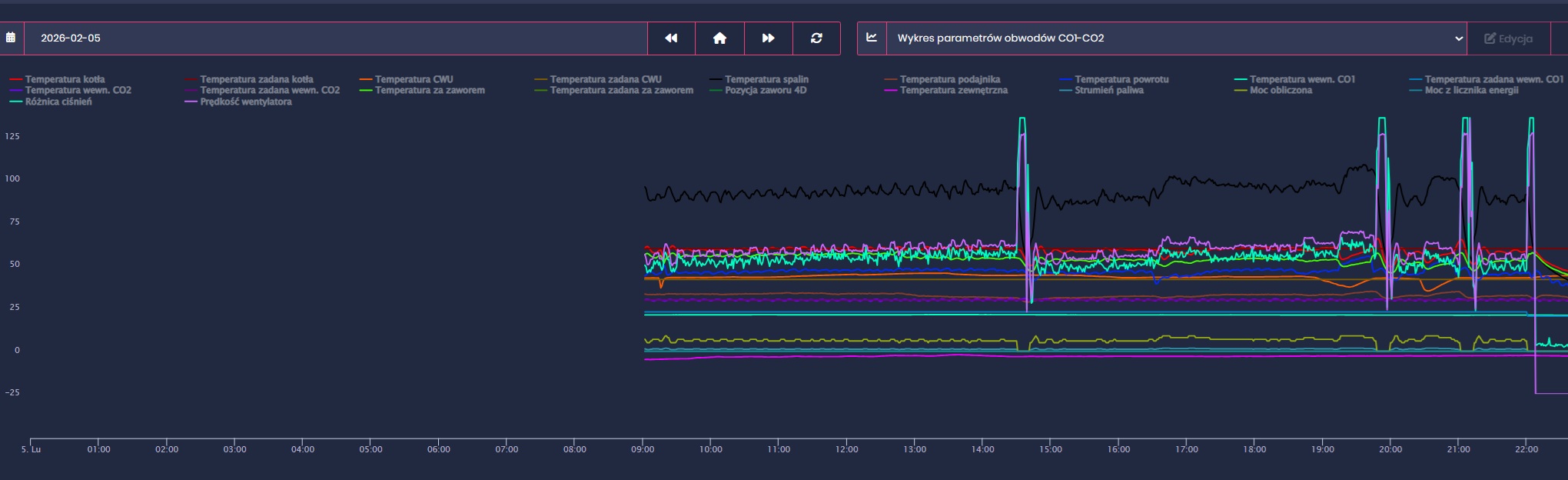Go to next day with fast-forward button
Image resolution: width=1568 pixels, height=480 pixels.
point(768,38)
